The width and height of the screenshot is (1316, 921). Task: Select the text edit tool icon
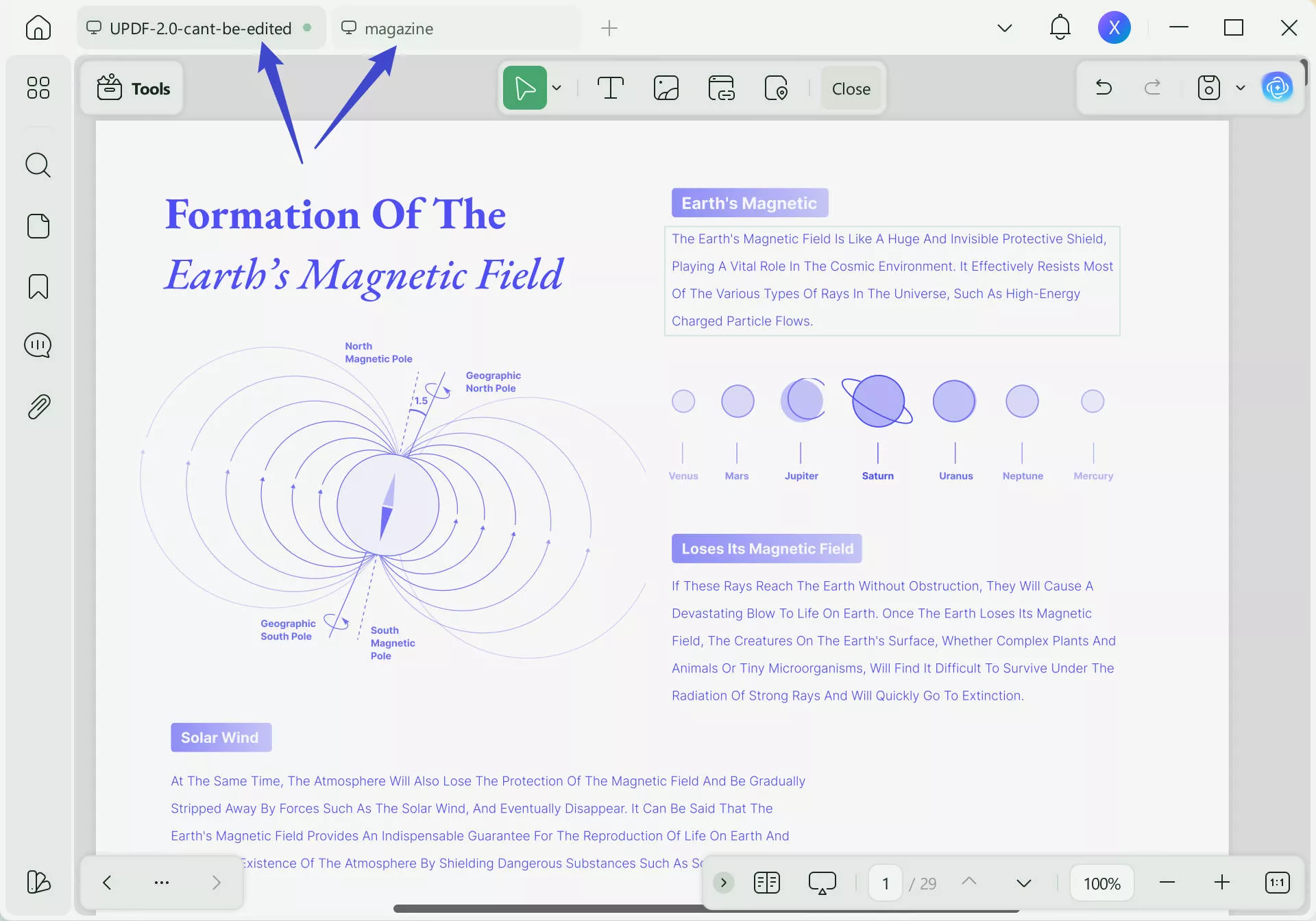point(610,88)
